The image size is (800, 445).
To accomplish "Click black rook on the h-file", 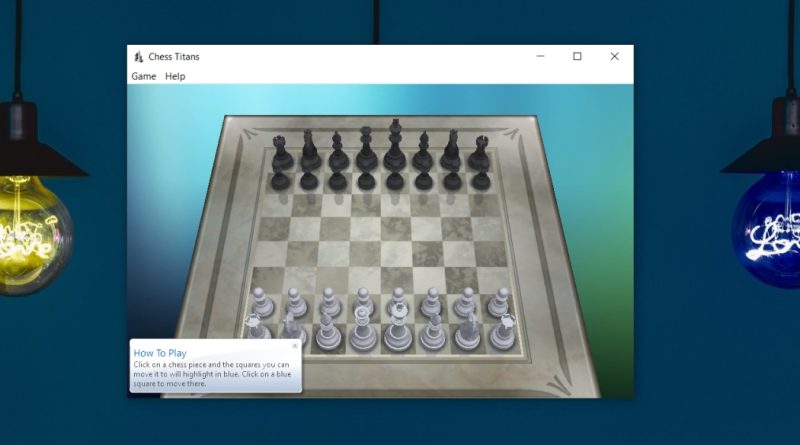I will pos(479,153).
